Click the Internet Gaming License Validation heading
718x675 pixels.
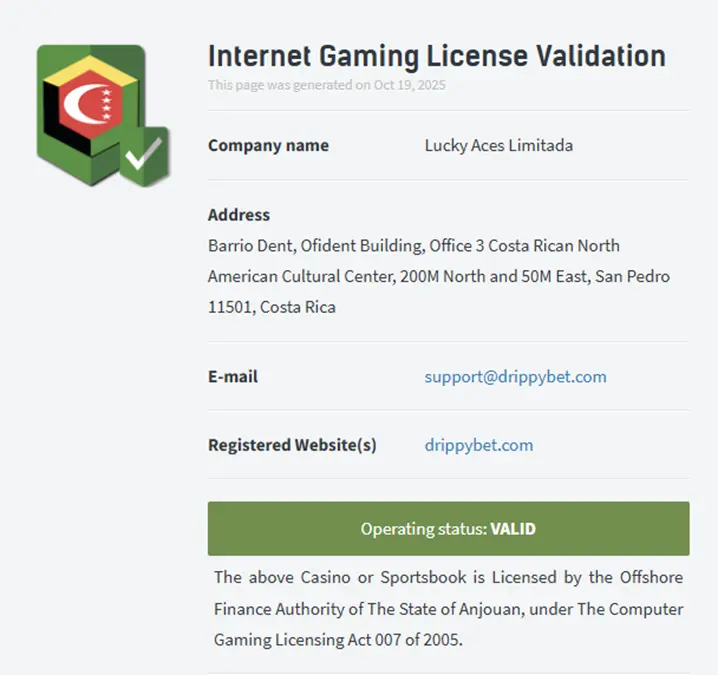[436, 55]
